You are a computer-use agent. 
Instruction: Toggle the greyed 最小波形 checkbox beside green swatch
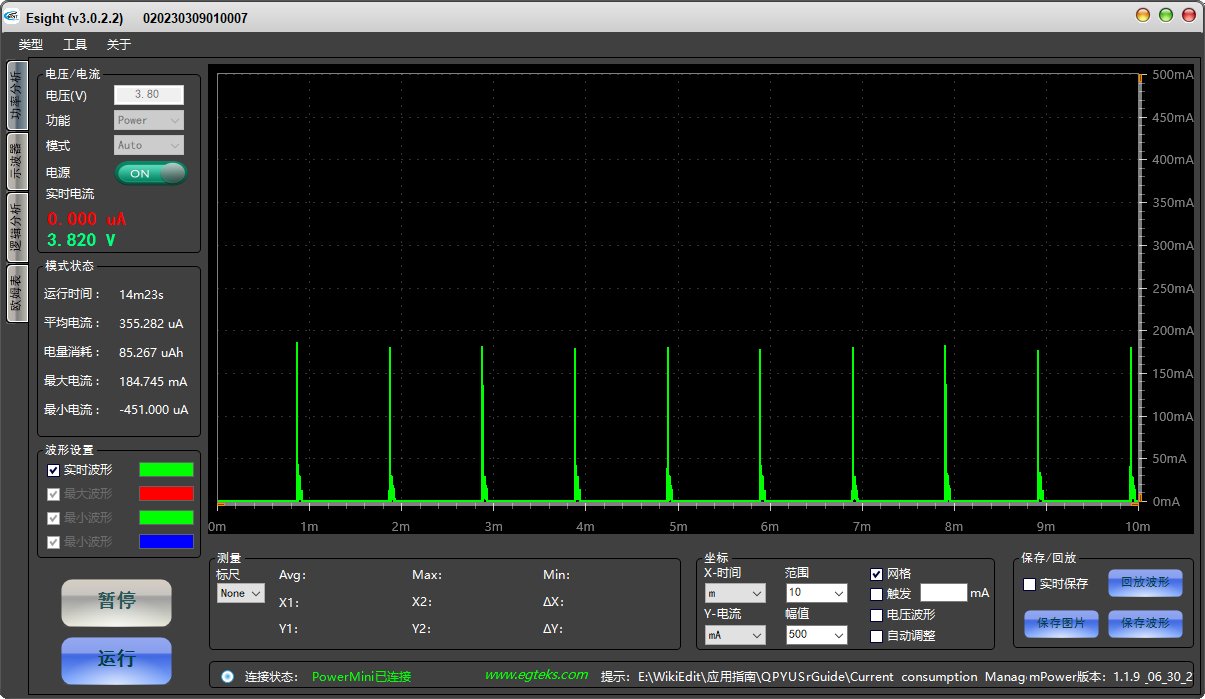point(54,517)
